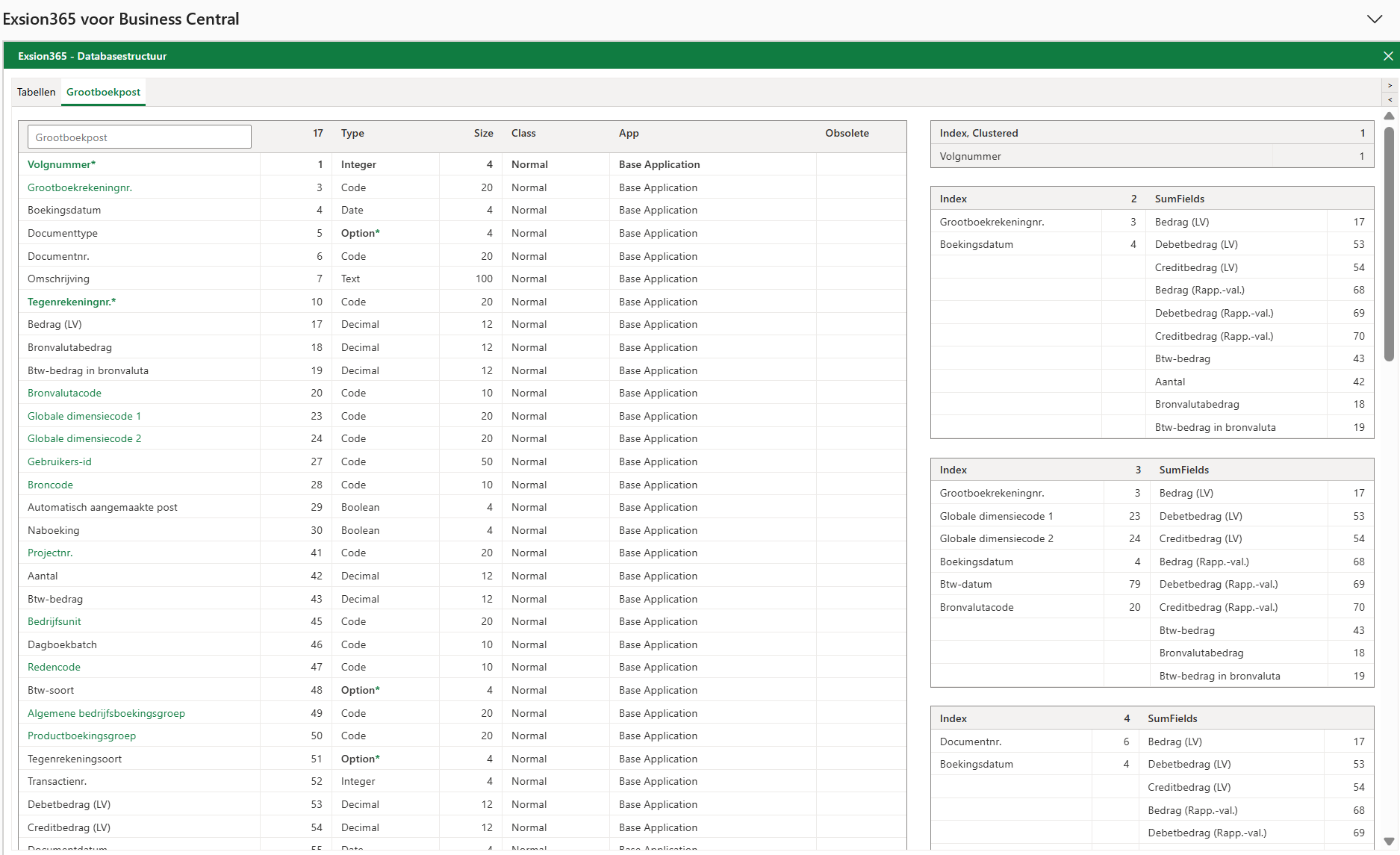The image size is (1400, 855).
Task: Click the Size column header
Action: pos(483,133)
